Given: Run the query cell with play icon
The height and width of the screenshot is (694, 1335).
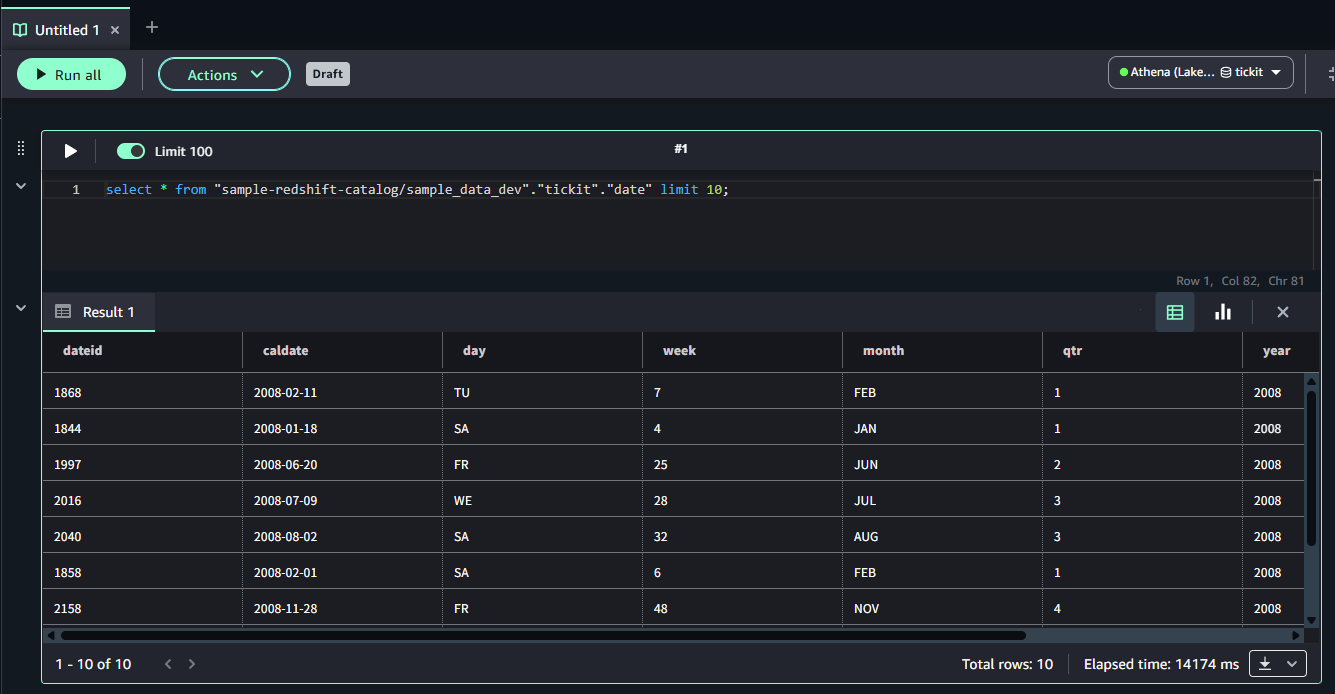Looking at the screenshot, I should click(70, 151).
